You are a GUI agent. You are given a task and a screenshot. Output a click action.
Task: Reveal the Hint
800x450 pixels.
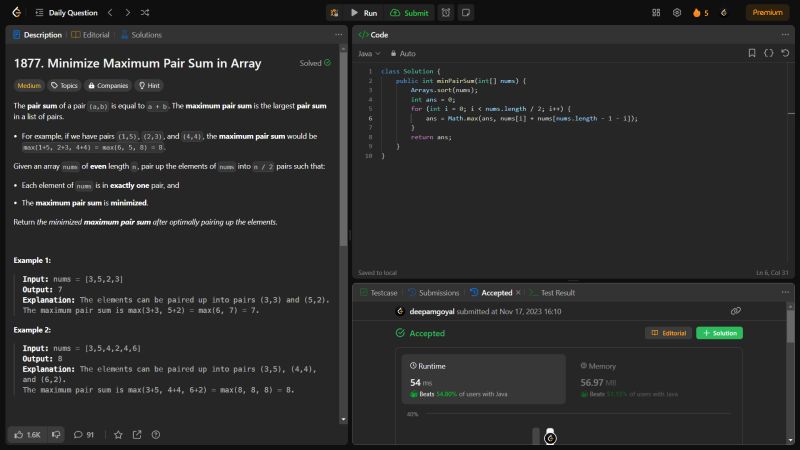149,85
